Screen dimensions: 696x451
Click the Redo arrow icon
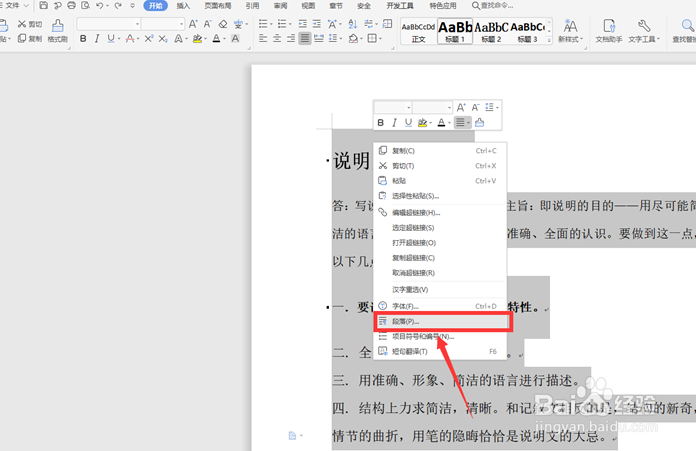tap(118, 5)
